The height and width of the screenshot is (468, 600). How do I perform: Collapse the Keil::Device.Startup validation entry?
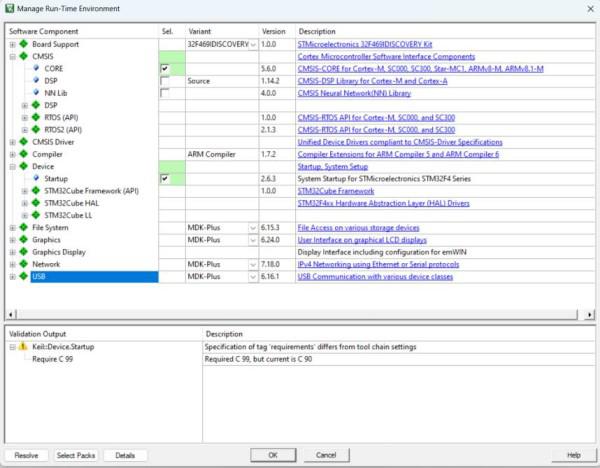point(13,347)
